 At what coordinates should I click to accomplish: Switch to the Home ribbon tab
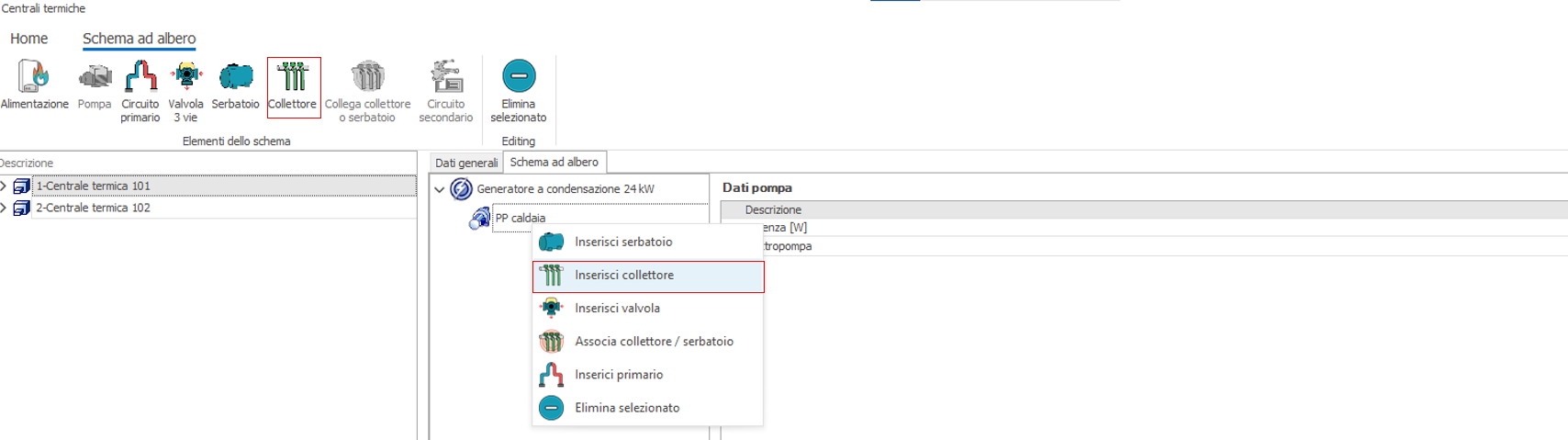coord(28,39)
